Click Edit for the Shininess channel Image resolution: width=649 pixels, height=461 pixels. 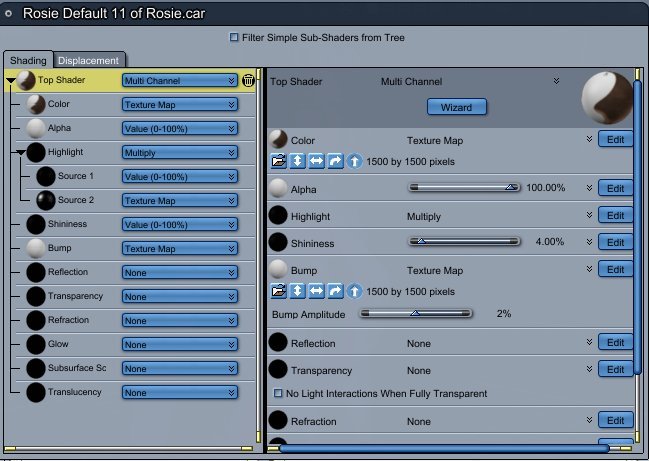[615, 243]
